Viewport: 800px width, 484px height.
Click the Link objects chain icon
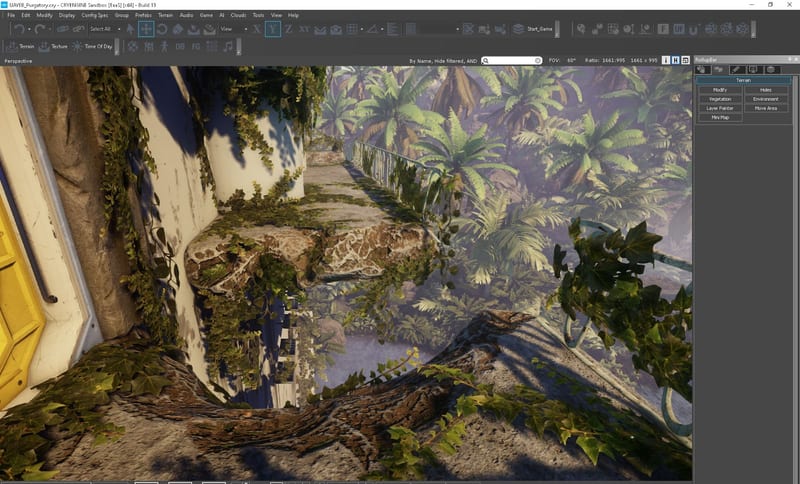(x=62, y=29)
